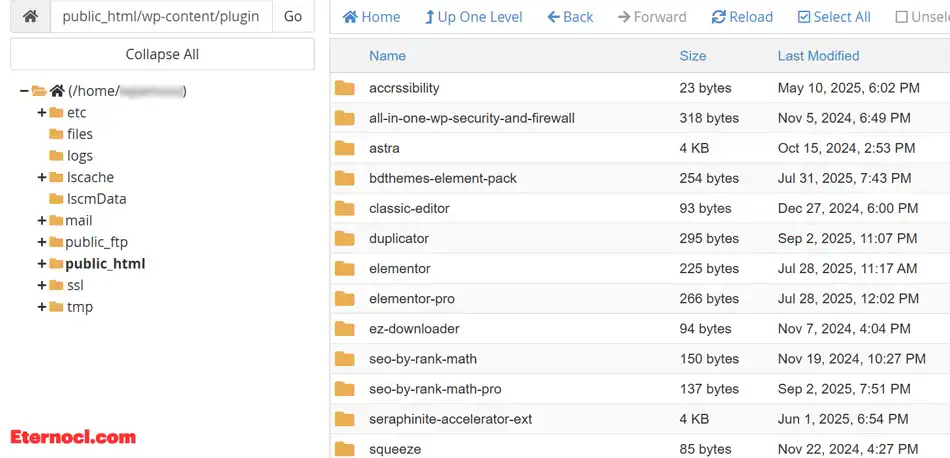
Task: Click the public_ftp folder icon in tree
Action: [56, 242]
